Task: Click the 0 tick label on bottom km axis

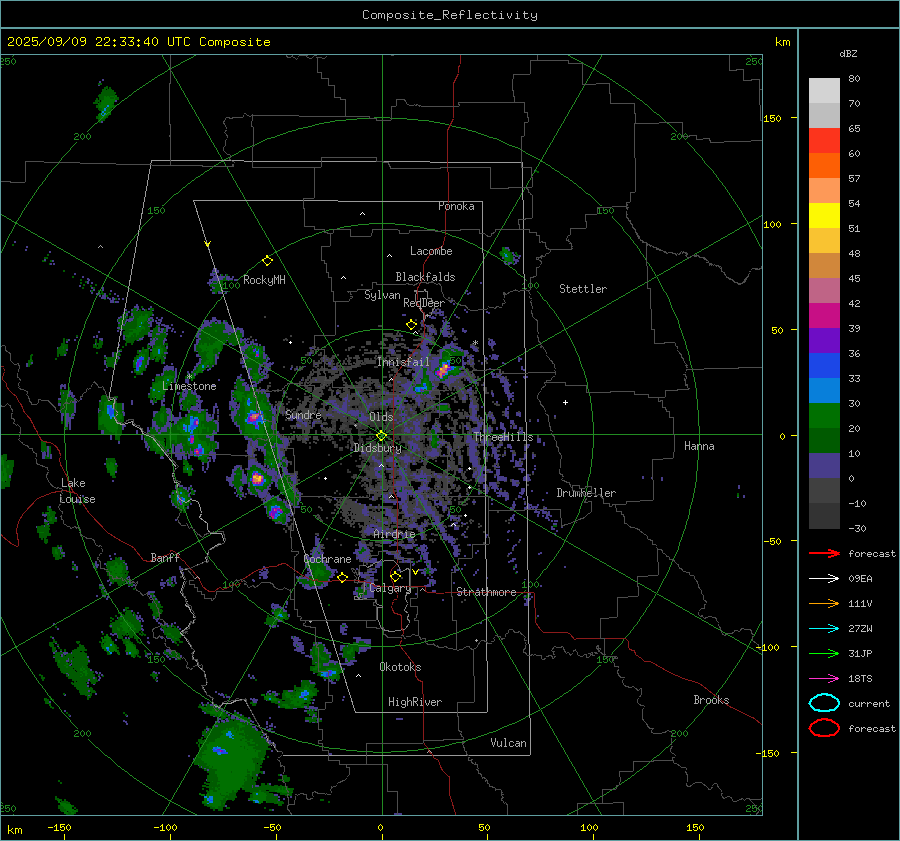Action: click(x=380, y=827)
